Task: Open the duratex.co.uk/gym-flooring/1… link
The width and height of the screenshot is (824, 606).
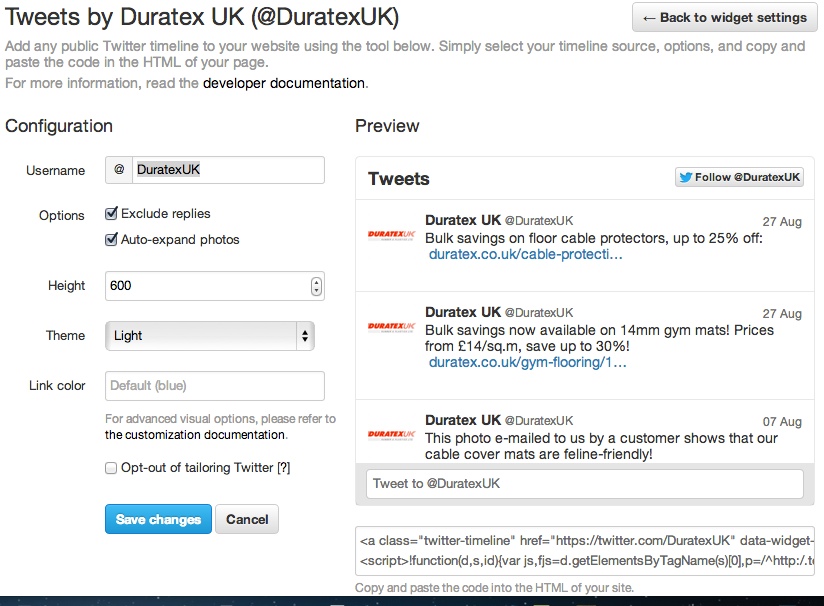Action: (x=528, y=362)
